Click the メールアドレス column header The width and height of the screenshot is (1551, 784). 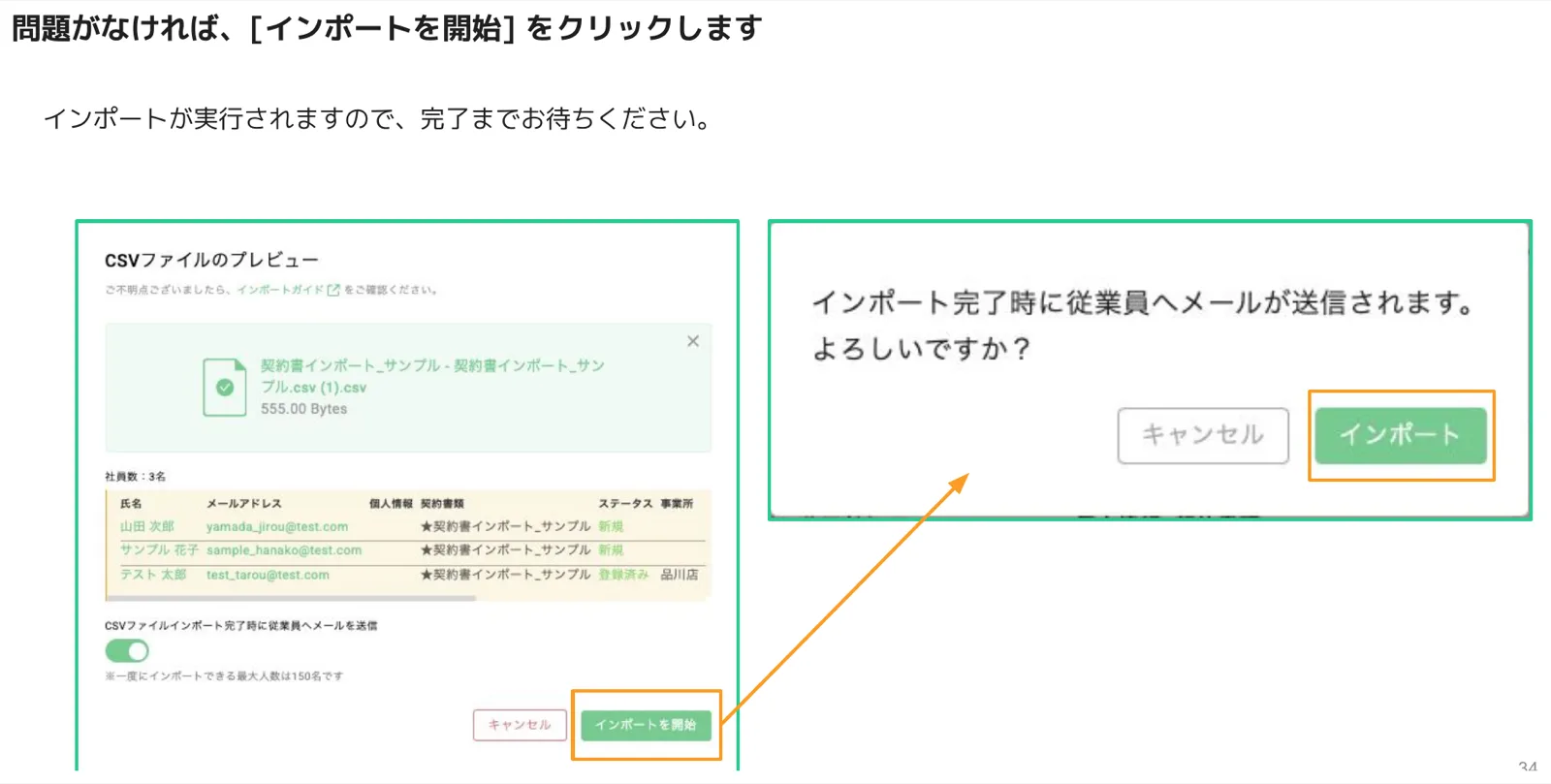click(244, 503)
